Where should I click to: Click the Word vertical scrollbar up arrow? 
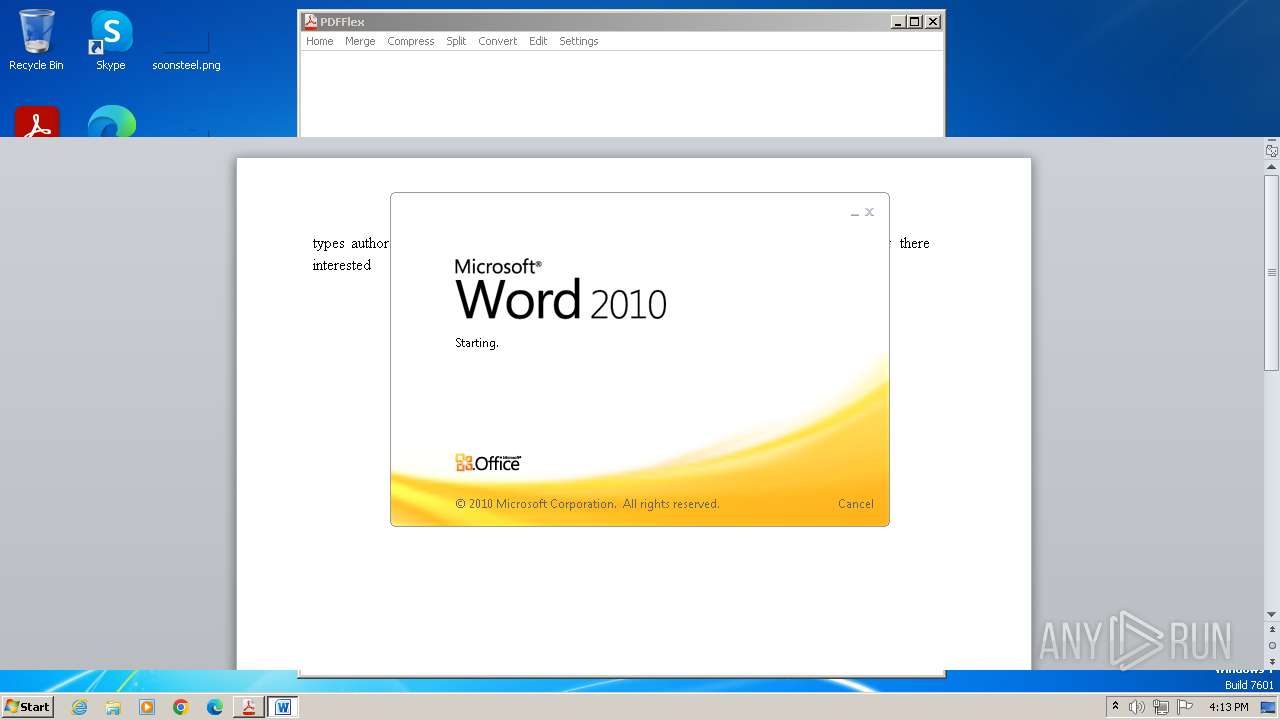tap(1272, 168)
